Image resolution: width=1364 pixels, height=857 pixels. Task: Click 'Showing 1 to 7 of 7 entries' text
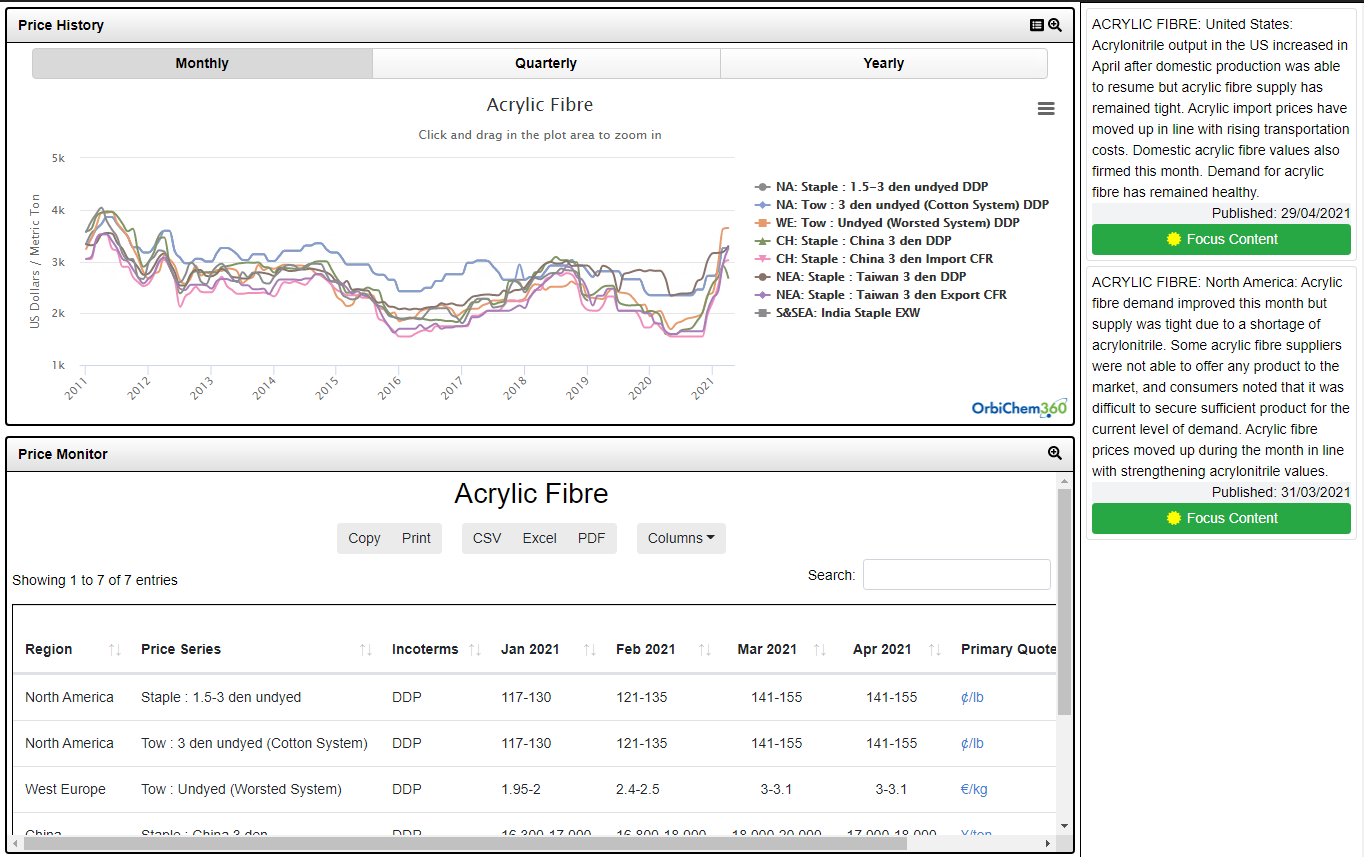(x=95, y=580)
